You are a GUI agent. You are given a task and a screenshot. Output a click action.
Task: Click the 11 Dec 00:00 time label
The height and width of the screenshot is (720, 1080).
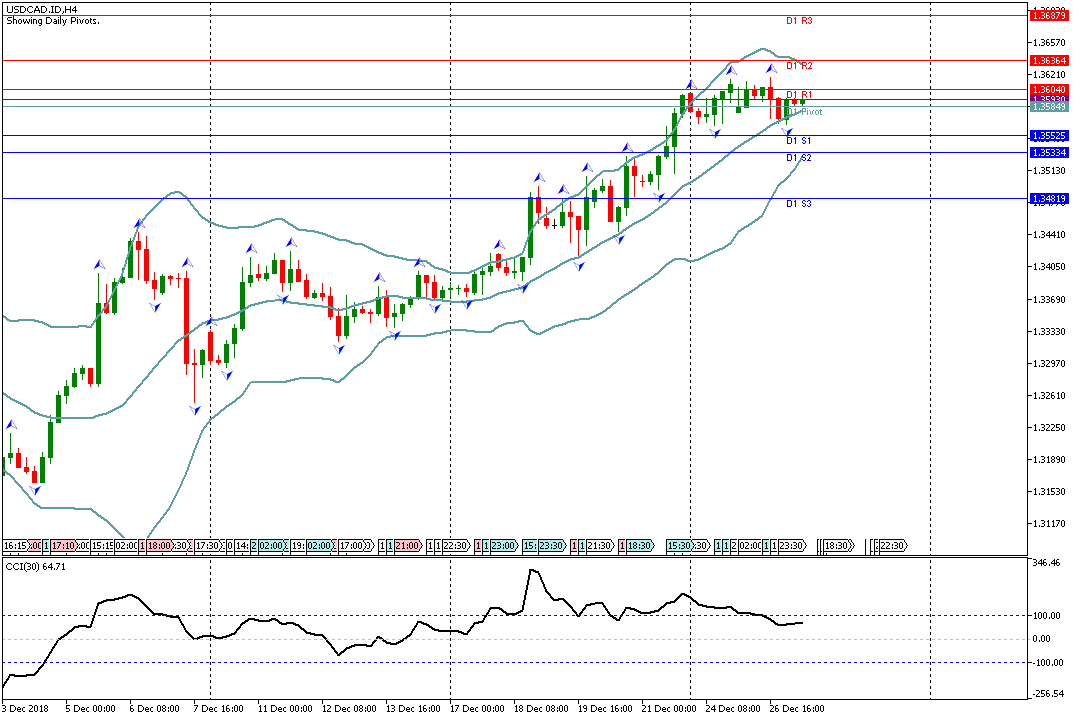[284, 708]
